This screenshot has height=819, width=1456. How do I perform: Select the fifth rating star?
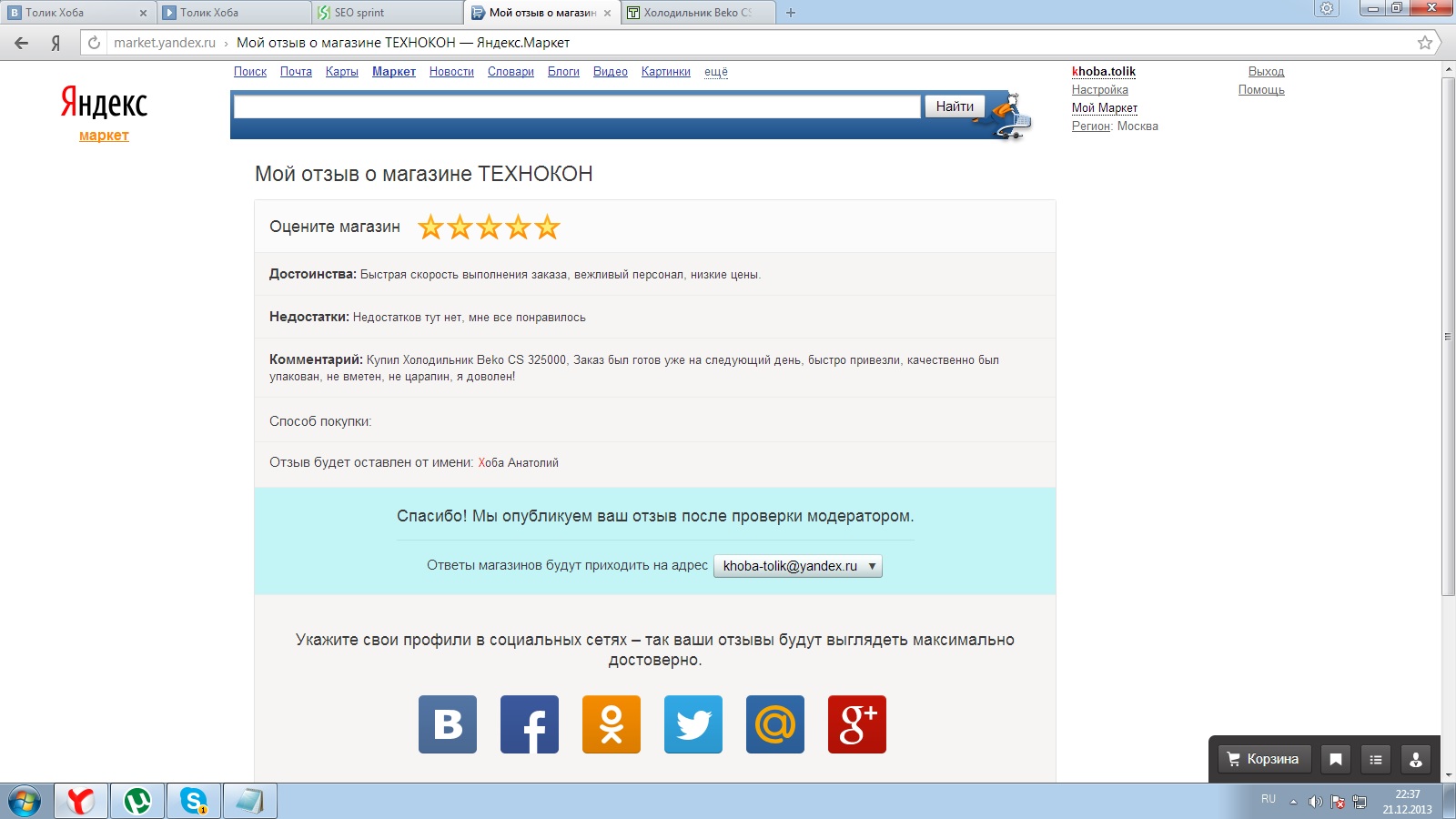pos(547,227)
